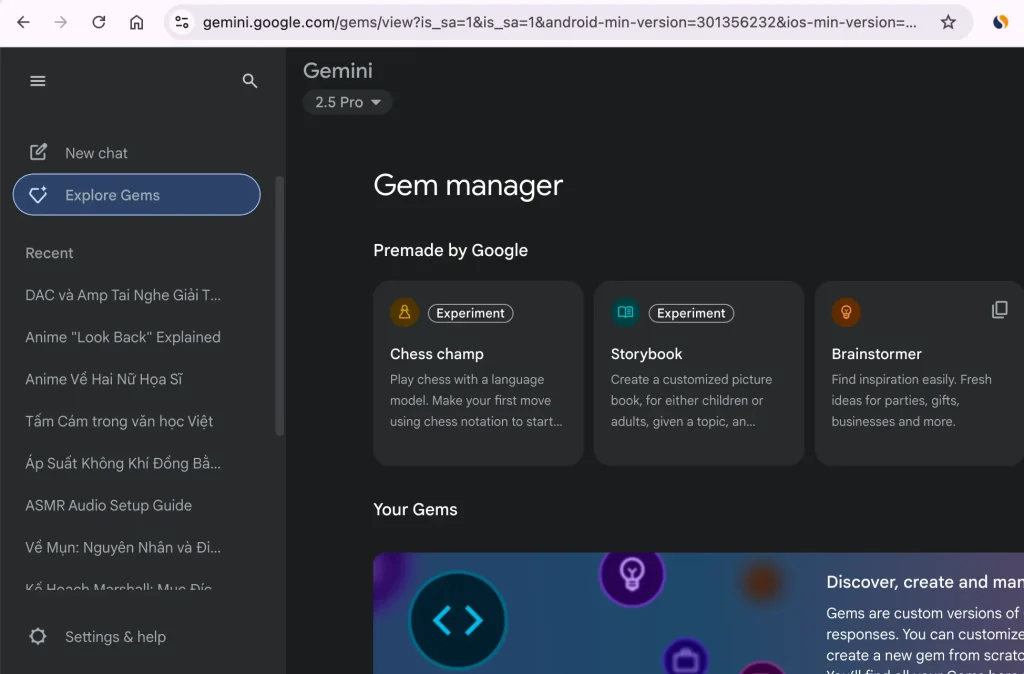Open Settings & help

[115, 637]
